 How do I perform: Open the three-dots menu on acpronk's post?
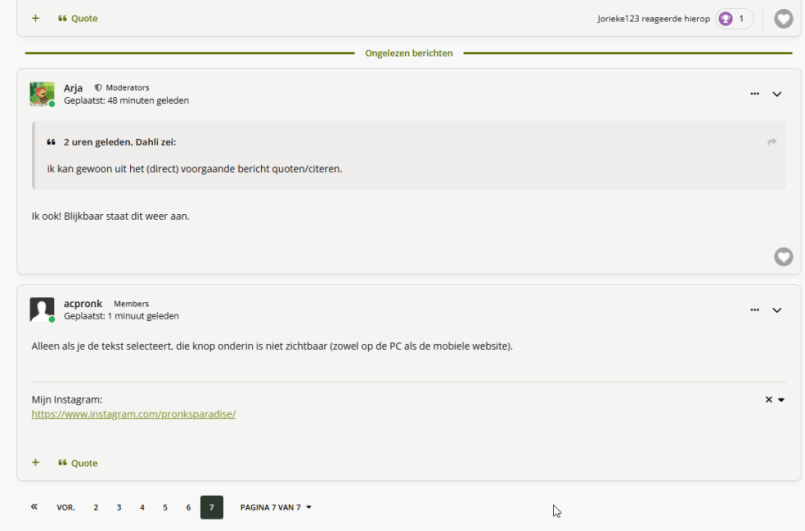pyautogui.click(x=754, y=310)
